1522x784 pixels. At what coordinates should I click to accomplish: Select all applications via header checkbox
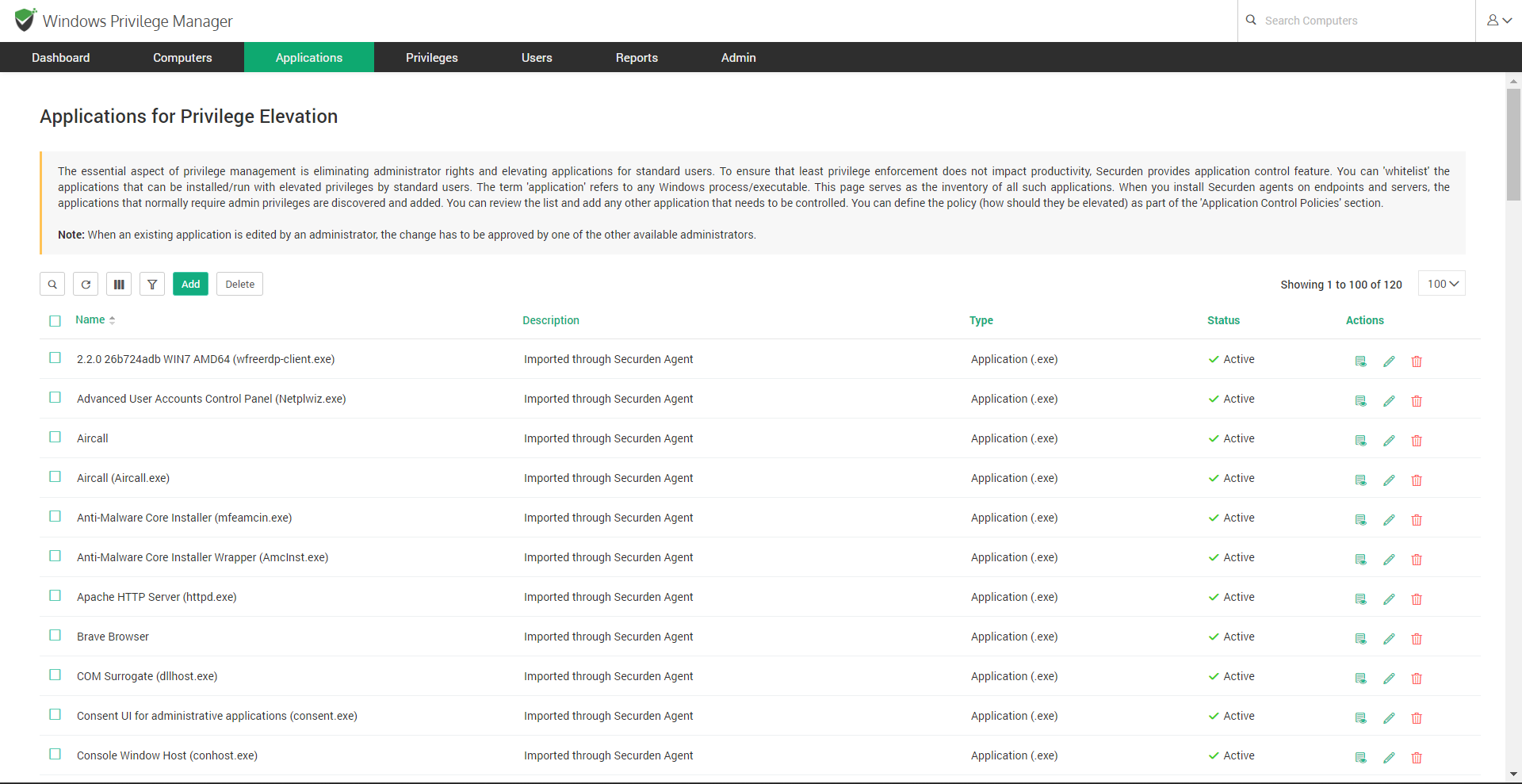(x=55, y=321)
